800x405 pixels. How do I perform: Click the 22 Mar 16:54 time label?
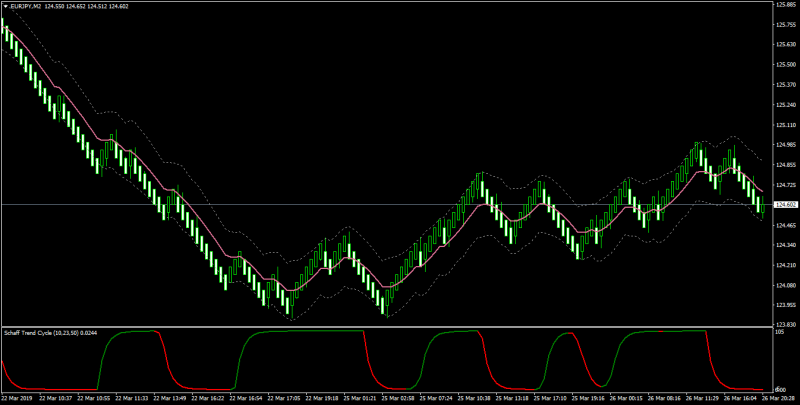pyautogui.click(x=247, y=397)
